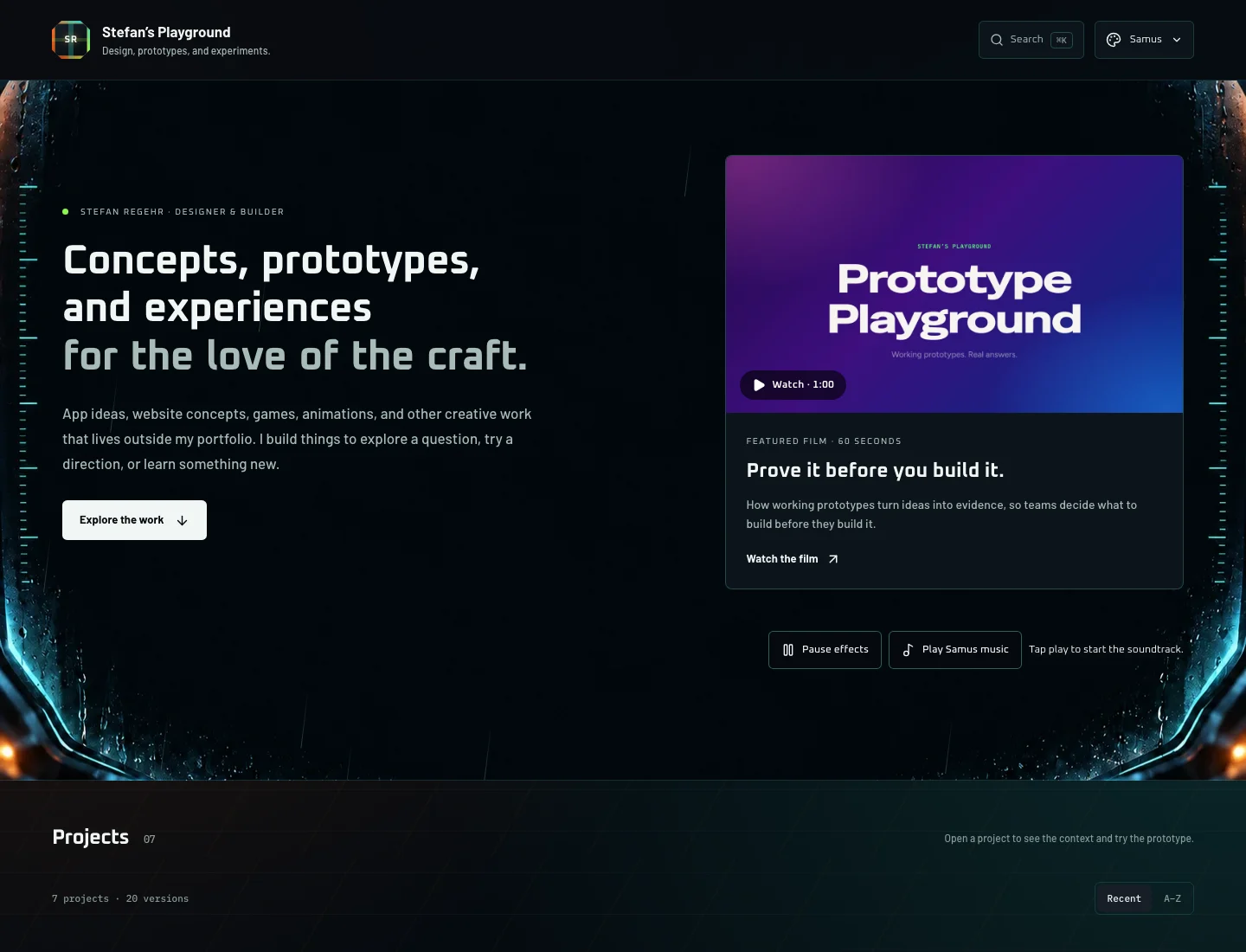Pause effects with the toggle button
1246x952 pixels.
coord(825,650)
